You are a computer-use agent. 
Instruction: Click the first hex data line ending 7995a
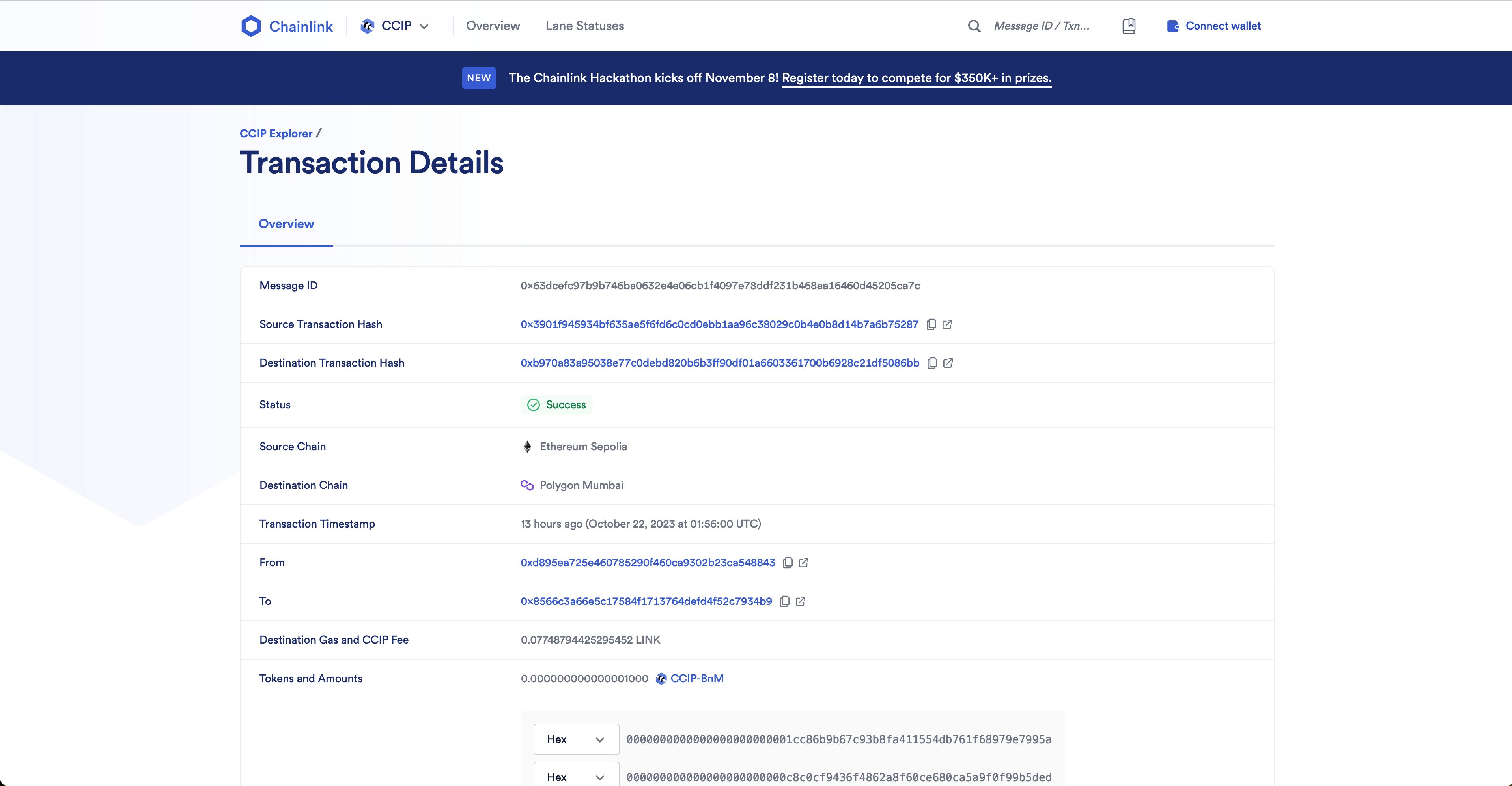(x=839, y=739)
